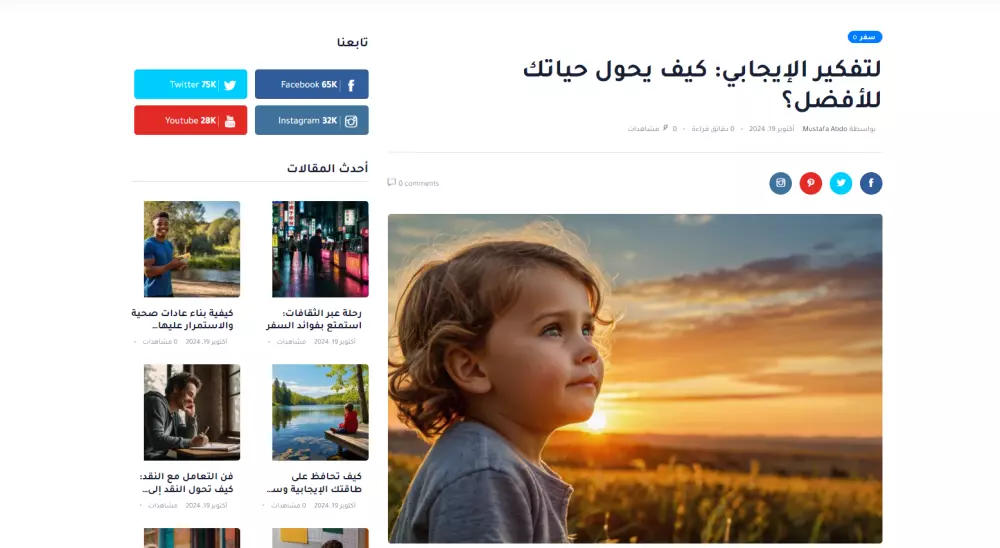Follow on Twitter 75K button
The height and width of the screenshot is (548, 1000).
tap(191, 84)
